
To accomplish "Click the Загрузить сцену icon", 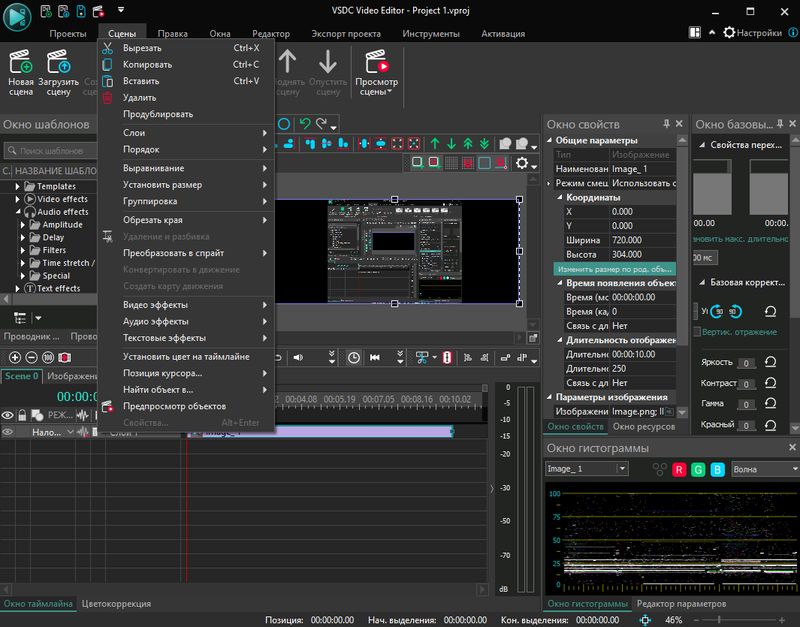I will point(58,63).
